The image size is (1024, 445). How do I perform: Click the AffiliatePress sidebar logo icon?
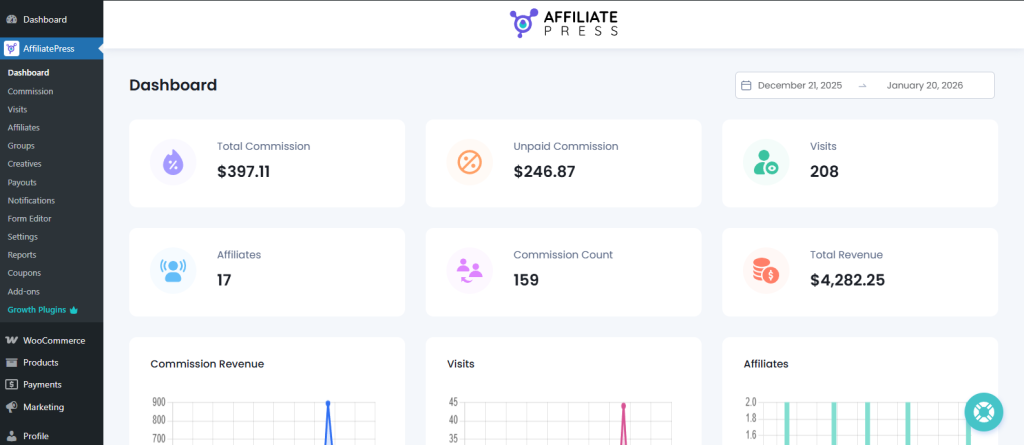[x=11, y=48]
